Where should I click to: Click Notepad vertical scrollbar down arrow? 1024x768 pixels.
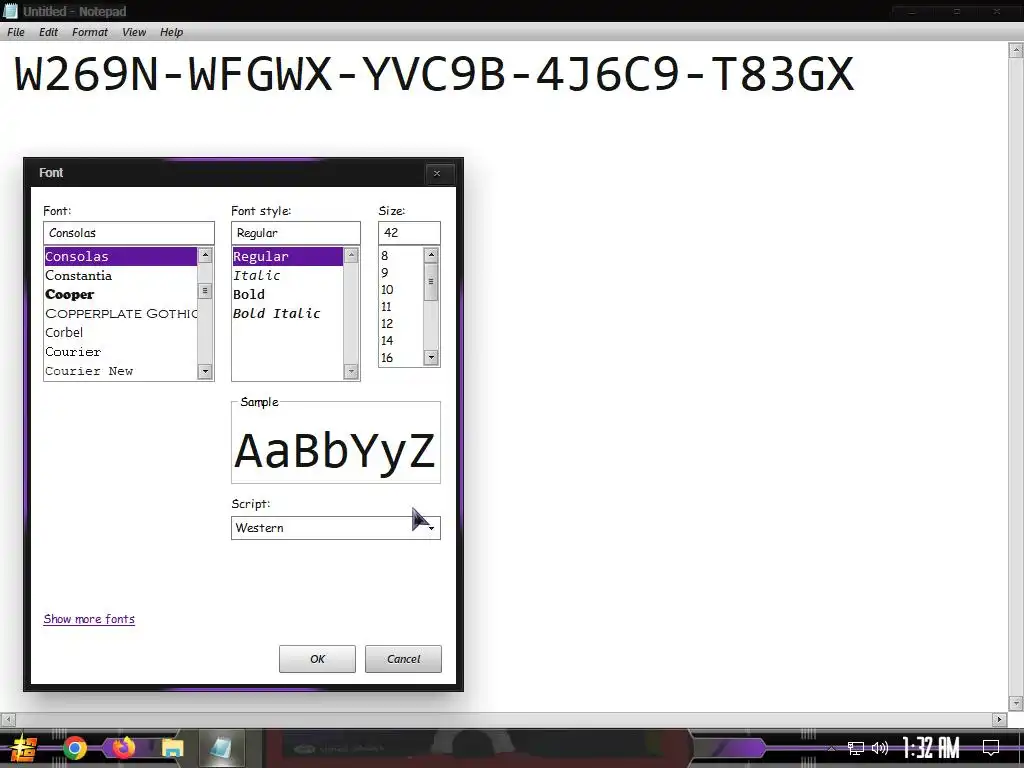pos(1016,703)
